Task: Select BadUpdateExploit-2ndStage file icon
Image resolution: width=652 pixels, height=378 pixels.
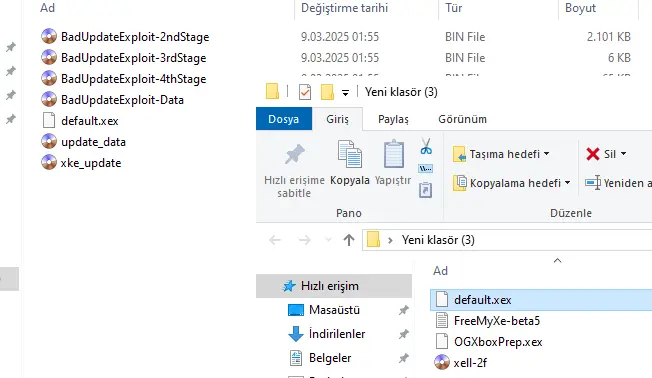Action: tap(49, 37)
